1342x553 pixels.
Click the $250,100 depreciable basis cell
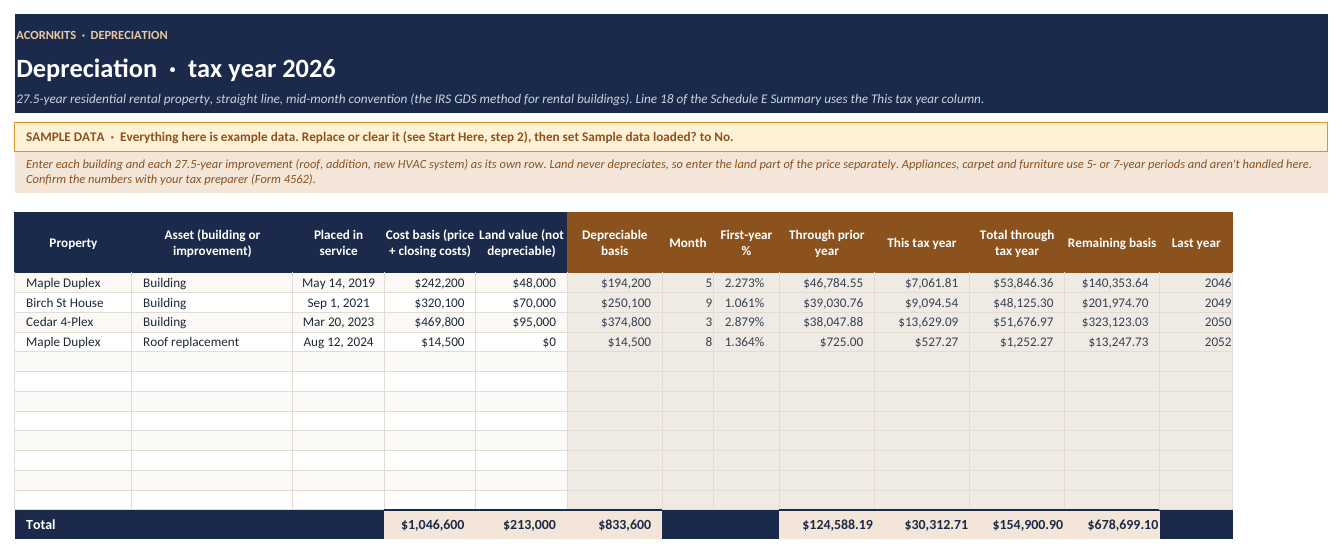pyautogui.click(x=614, y=303)
